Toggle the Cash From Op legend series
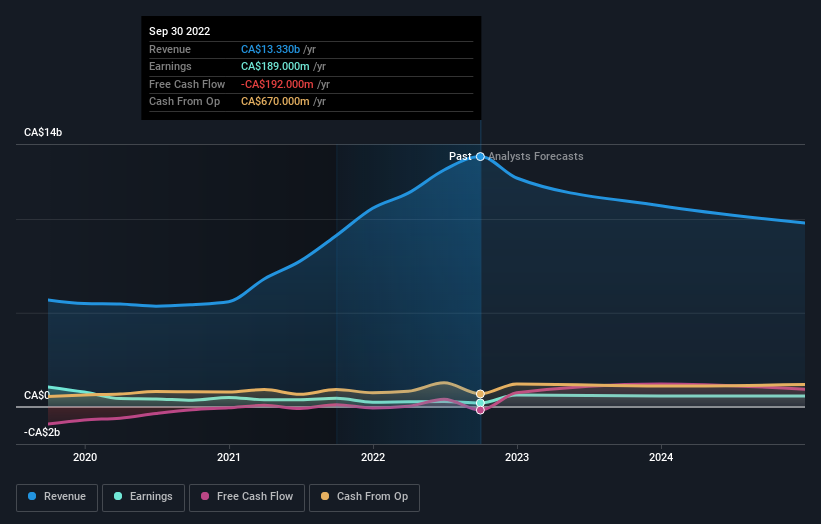Viewport: 821px width, 524px height. point(364,497)
